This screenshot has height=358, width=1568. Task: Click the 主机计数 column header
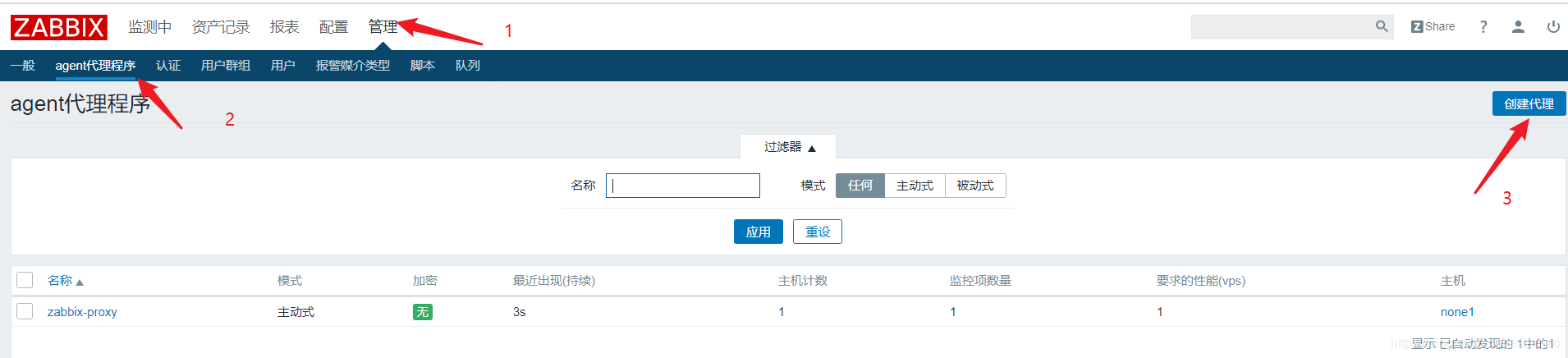click(x=803, y=281)
